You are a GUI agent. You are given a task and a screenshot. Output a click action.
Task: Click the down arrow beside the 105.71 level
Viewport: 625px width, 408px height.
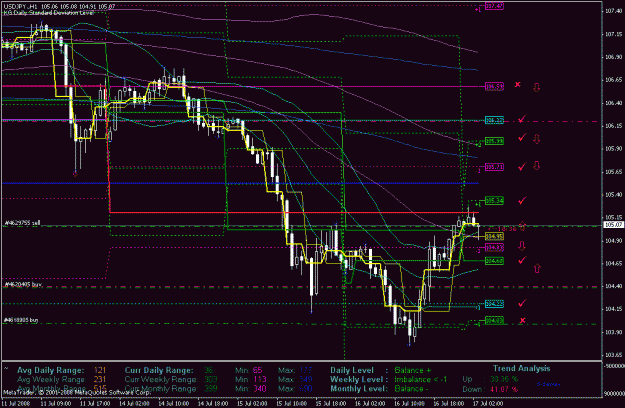click(x=537, y=165)
